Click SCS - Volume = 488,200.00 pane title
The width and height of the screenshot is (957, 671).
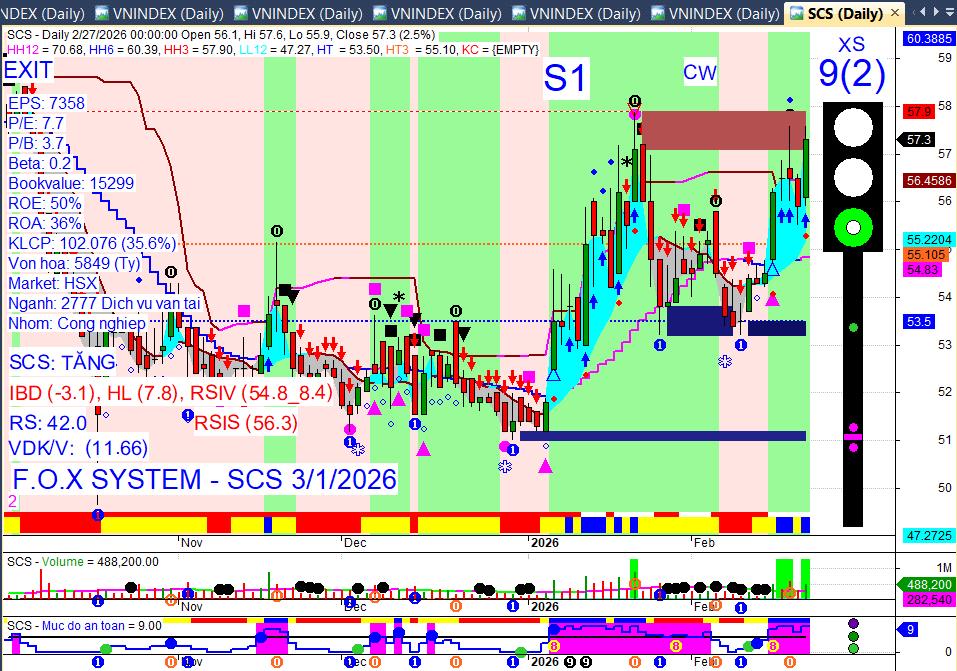[x=83, y=562]
